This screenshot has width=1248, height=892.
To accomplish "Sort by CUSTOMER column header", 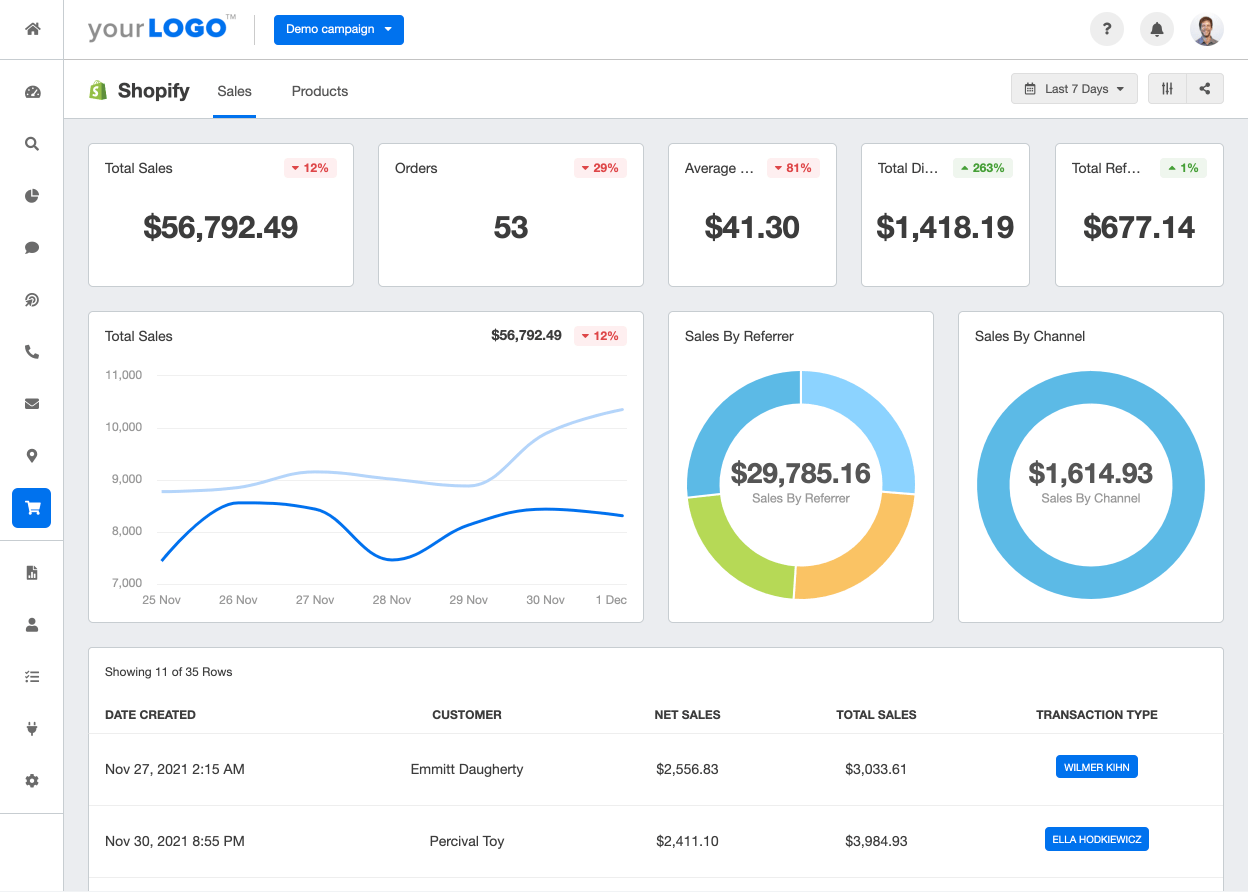I will (467, 715).
